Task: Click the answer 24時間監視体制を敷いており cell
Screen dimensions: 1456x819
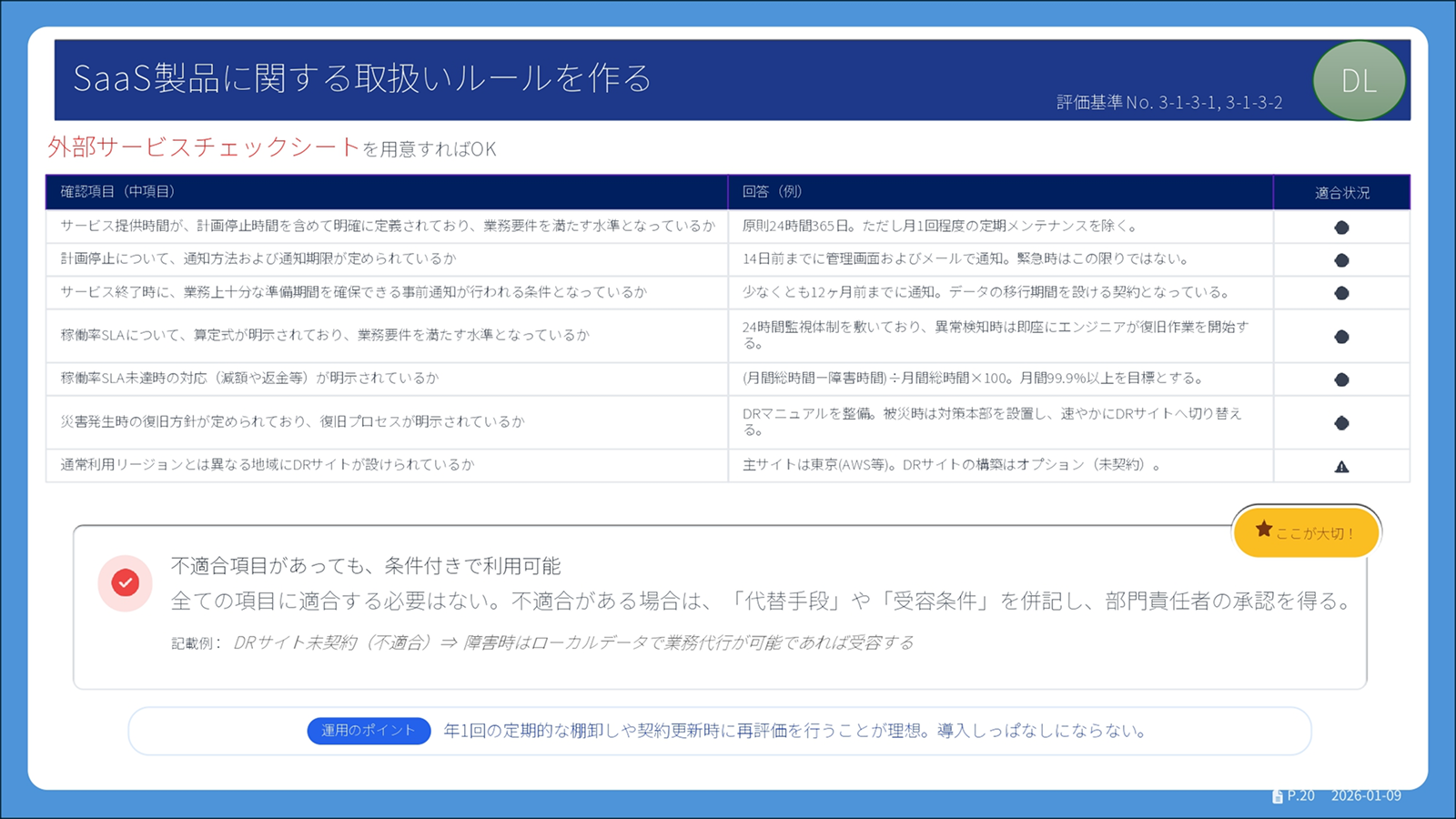Action: tap(1001, 336)
